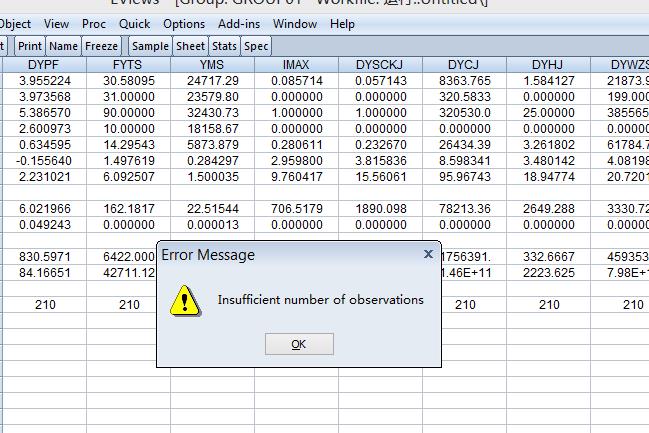Select the FYTS column header
This screenshot has width=649, height=433.
coord(128,65)
